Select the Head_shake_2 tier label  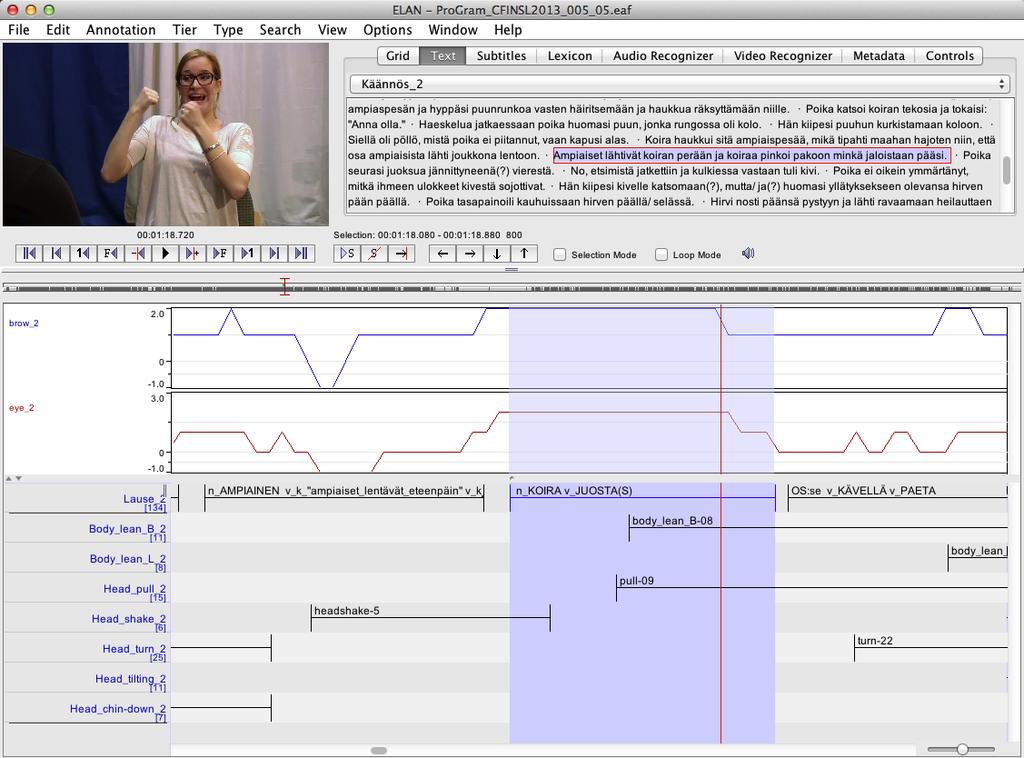(128, 619)
